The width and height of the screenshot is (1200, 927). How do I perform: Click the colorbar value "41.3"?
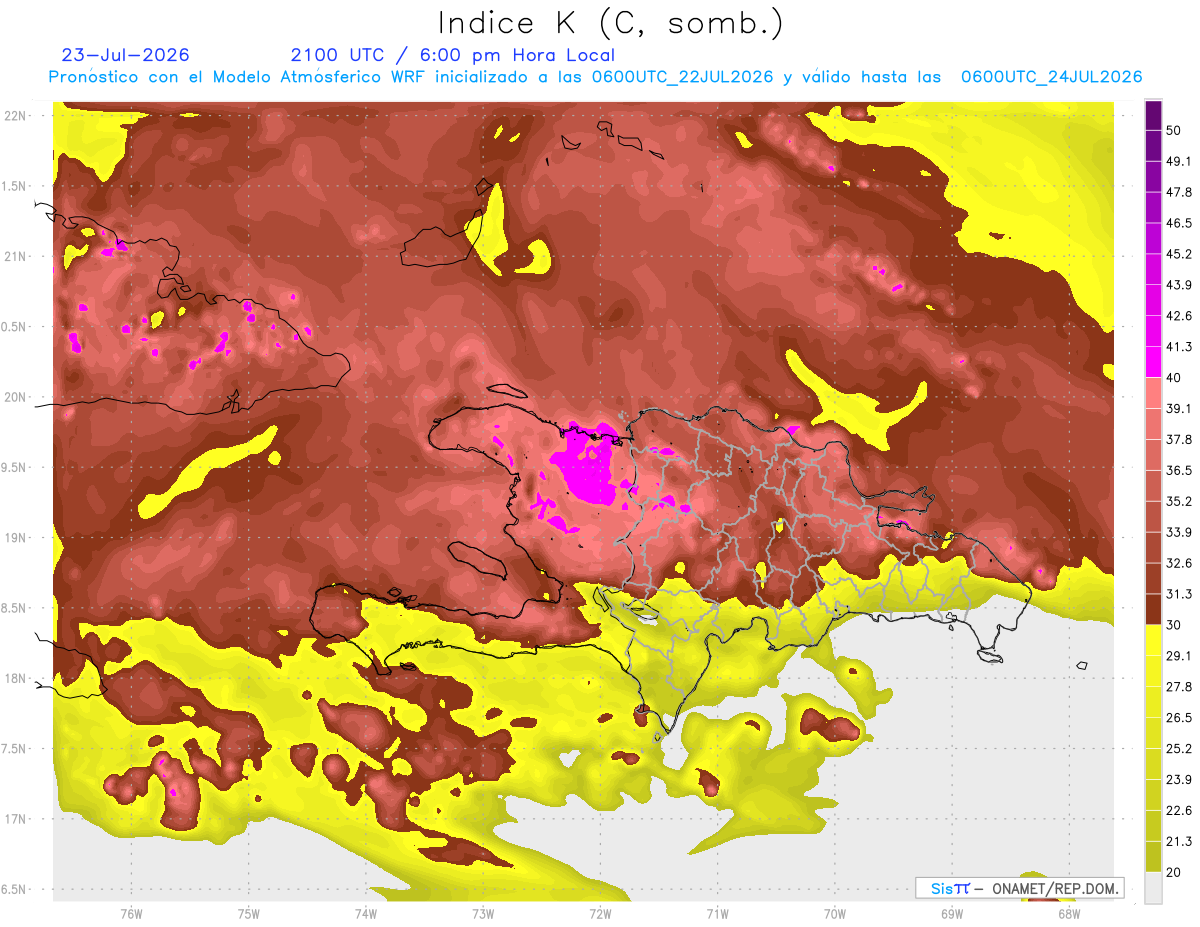1179,347
